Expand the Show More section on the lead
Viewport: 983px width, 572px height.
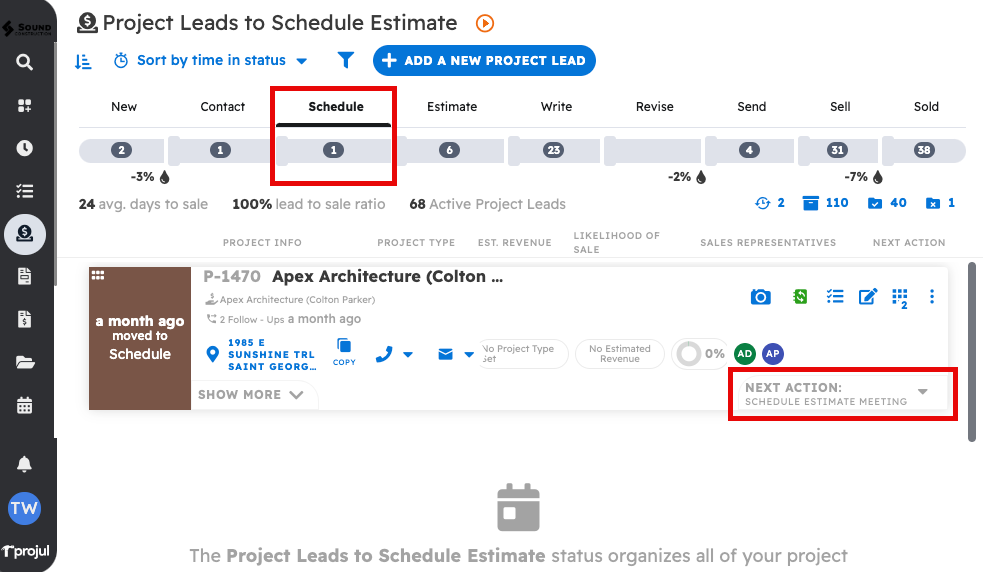(250, 395)
